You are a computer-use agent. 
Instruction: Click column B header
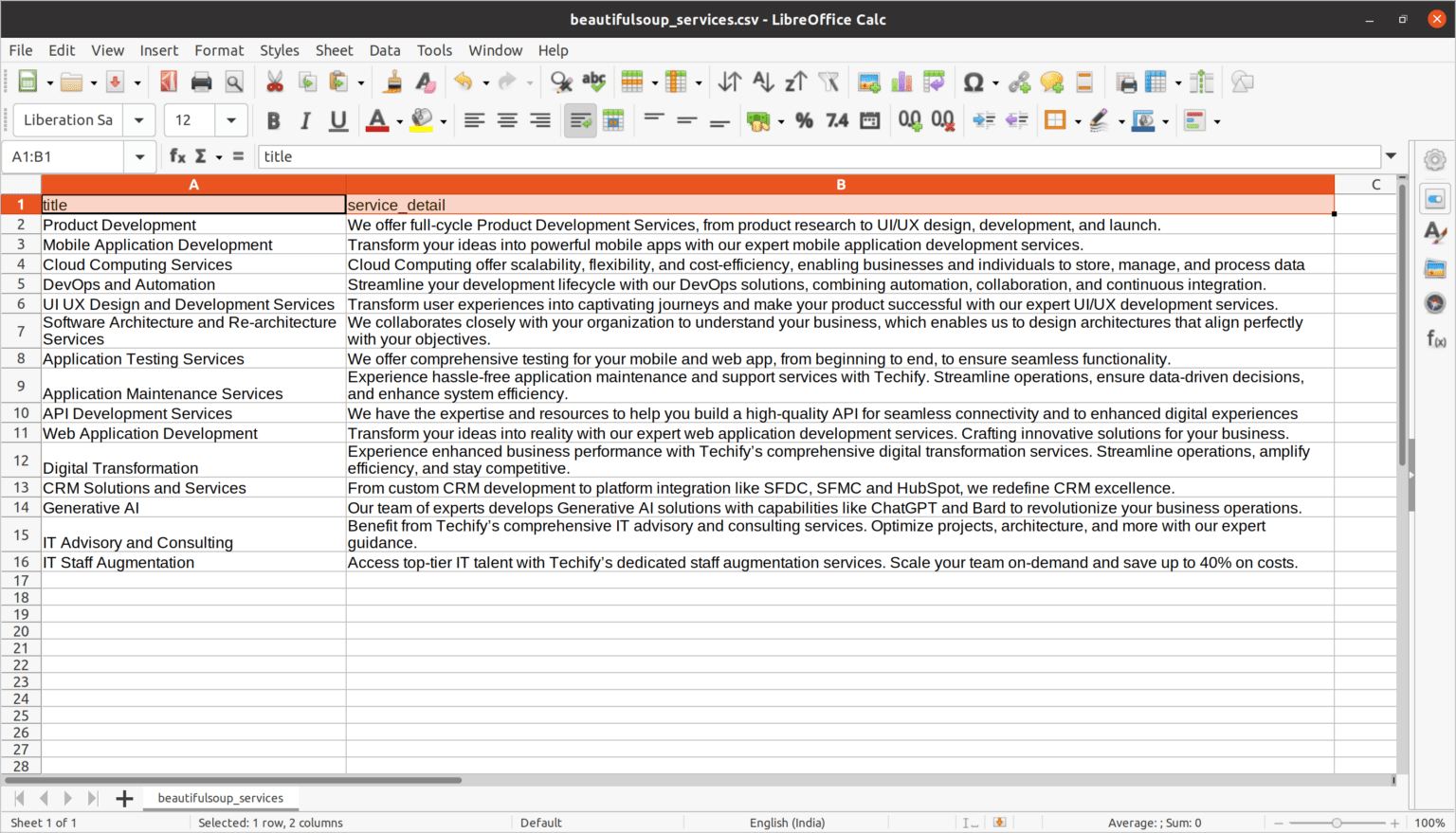[x=840, y=185]
